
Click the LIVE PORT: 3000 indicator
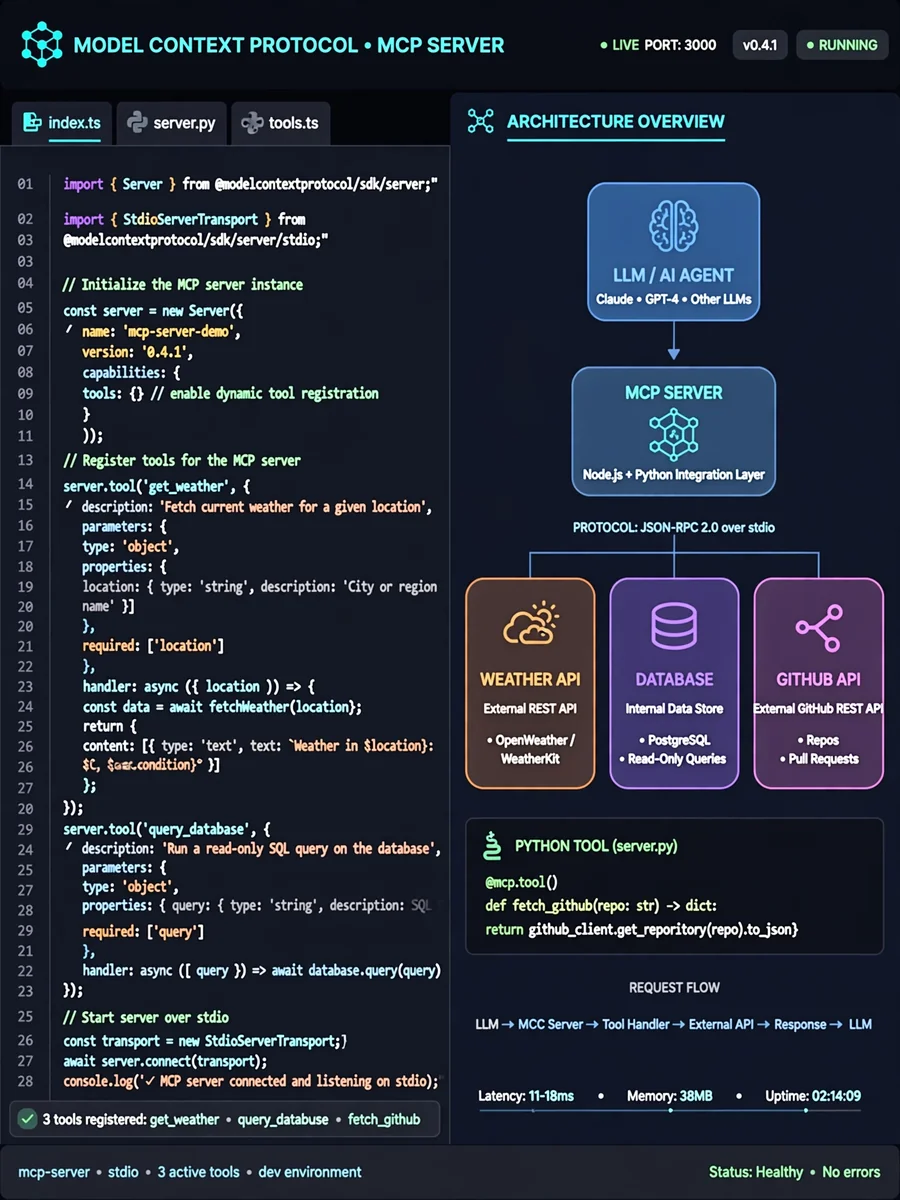pyautogui.click(x=658, y=45)
